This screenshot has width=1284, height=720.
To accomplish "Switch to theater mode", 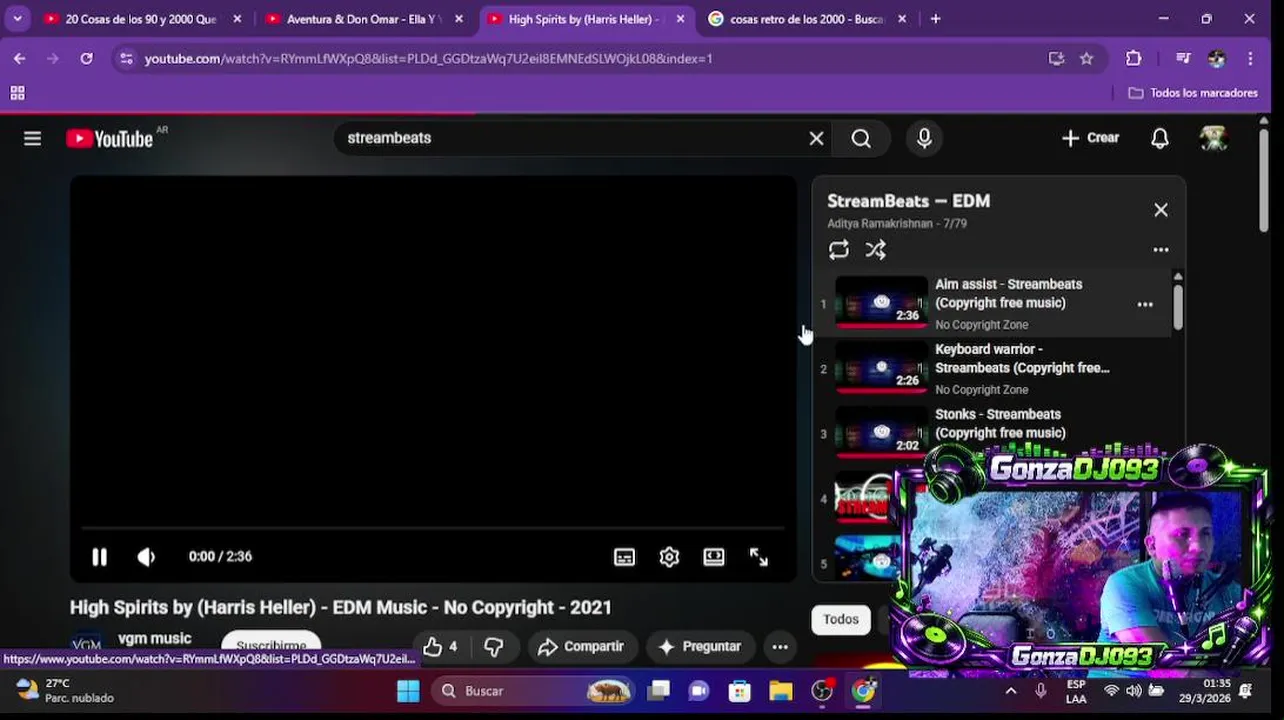I will 714,557.
